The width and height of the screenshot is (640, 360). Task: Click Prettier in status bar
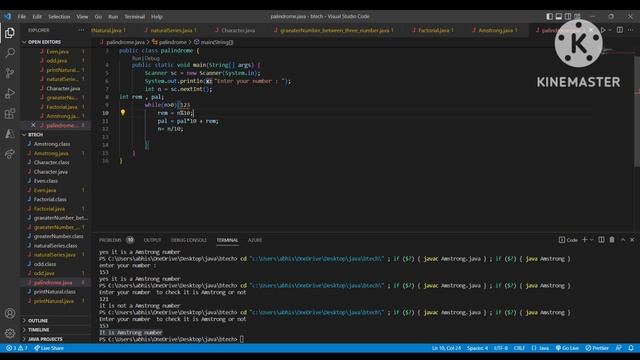click(597, 348)
